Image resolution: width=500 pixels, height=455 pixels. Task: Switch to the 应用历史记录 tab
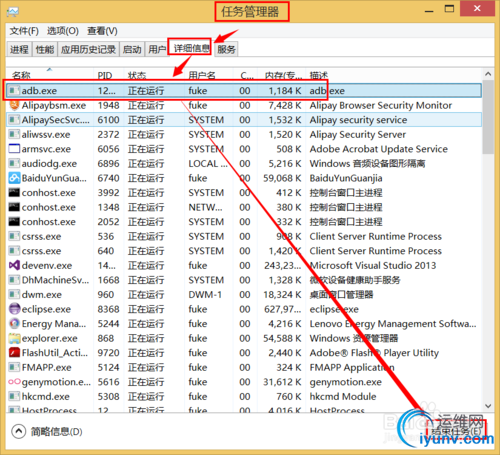pos(88,49)
